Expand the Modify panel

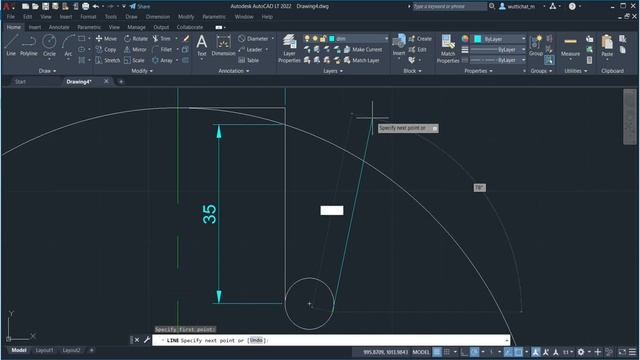click(142, 71)
